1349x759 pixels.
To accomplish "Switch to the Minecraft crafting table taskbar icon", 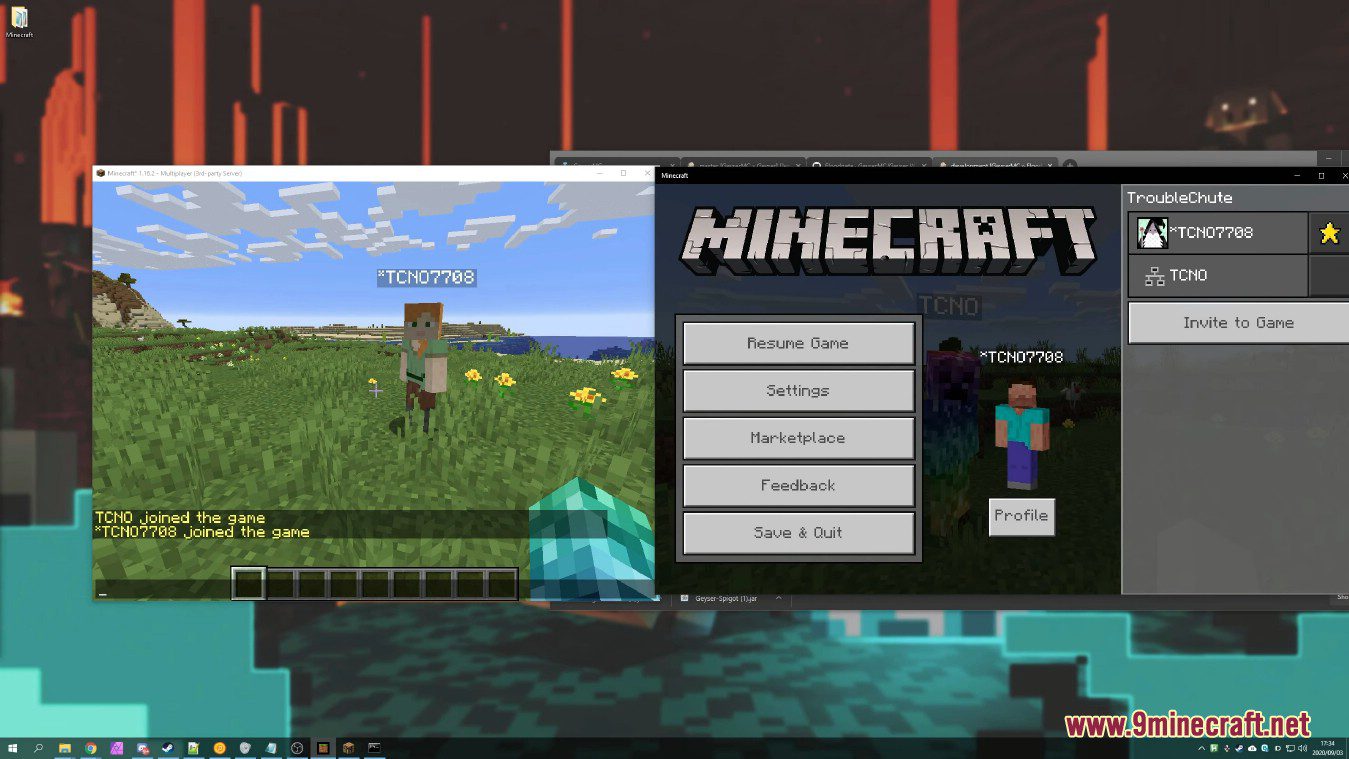I will point(349,748).
